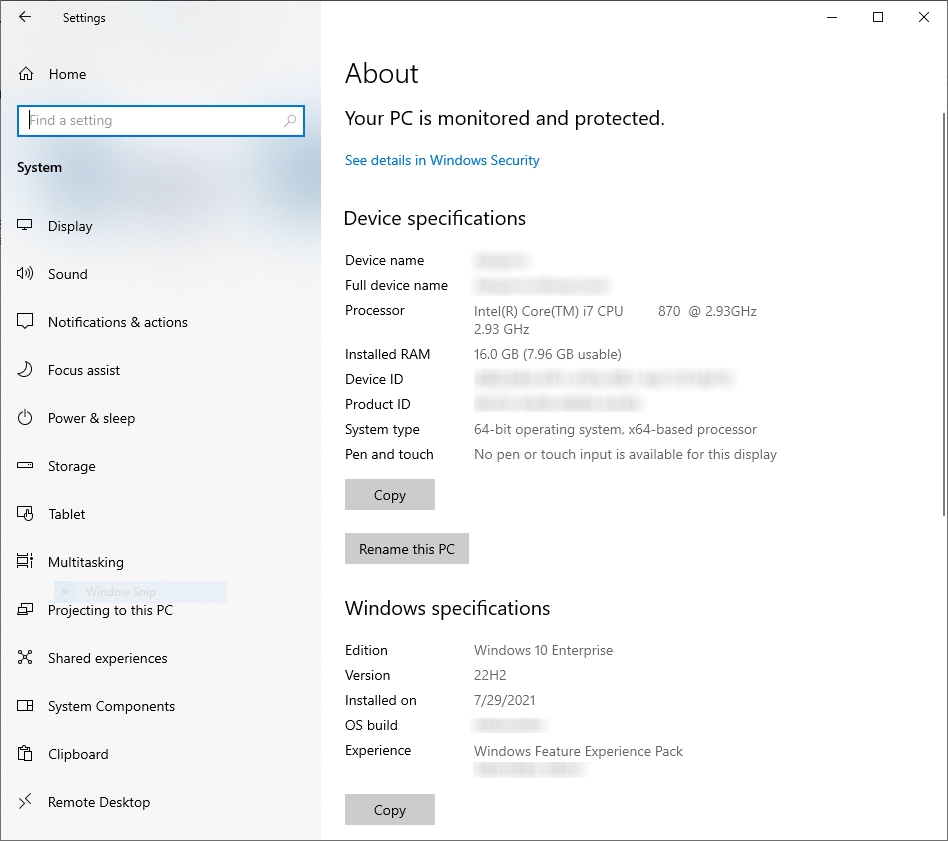
Task: Open Notifications & actions settings
Action: click(x=117, y=322)
